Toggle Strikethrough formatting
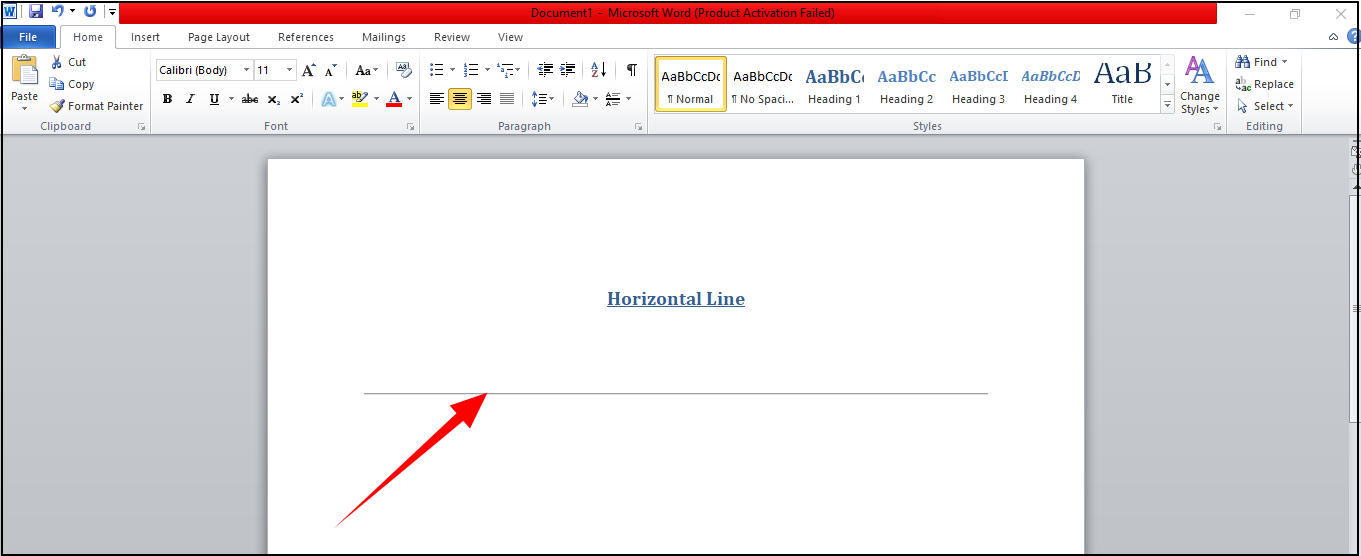The height and width of the screenshot is (556, 1361). [x=250, y=99]
